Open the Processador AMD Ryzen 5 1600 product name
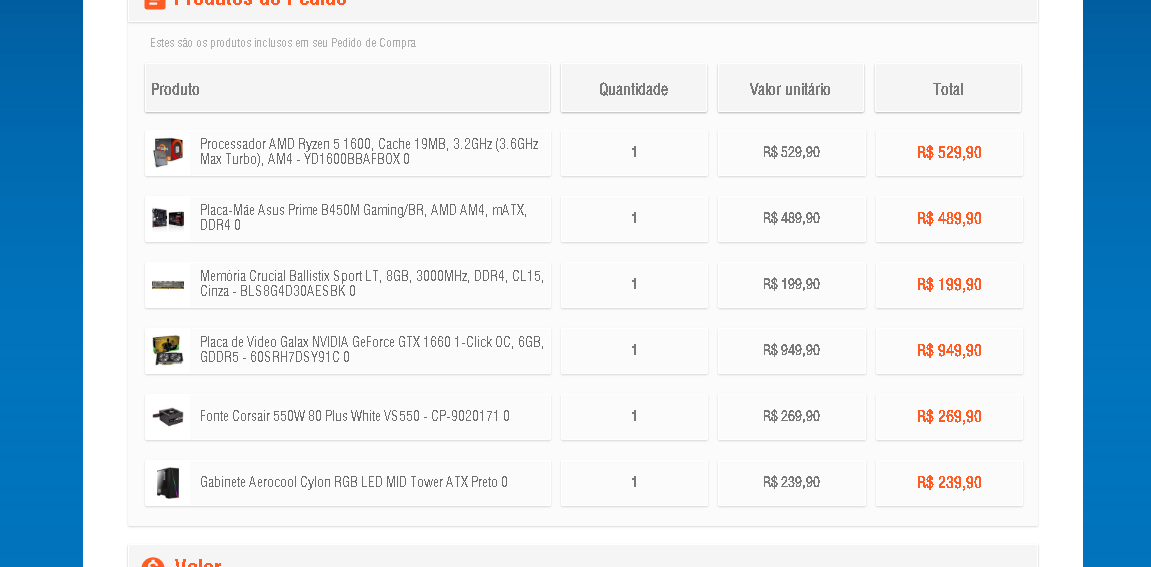The image size is (1151, 567). [x=369, y=151]
